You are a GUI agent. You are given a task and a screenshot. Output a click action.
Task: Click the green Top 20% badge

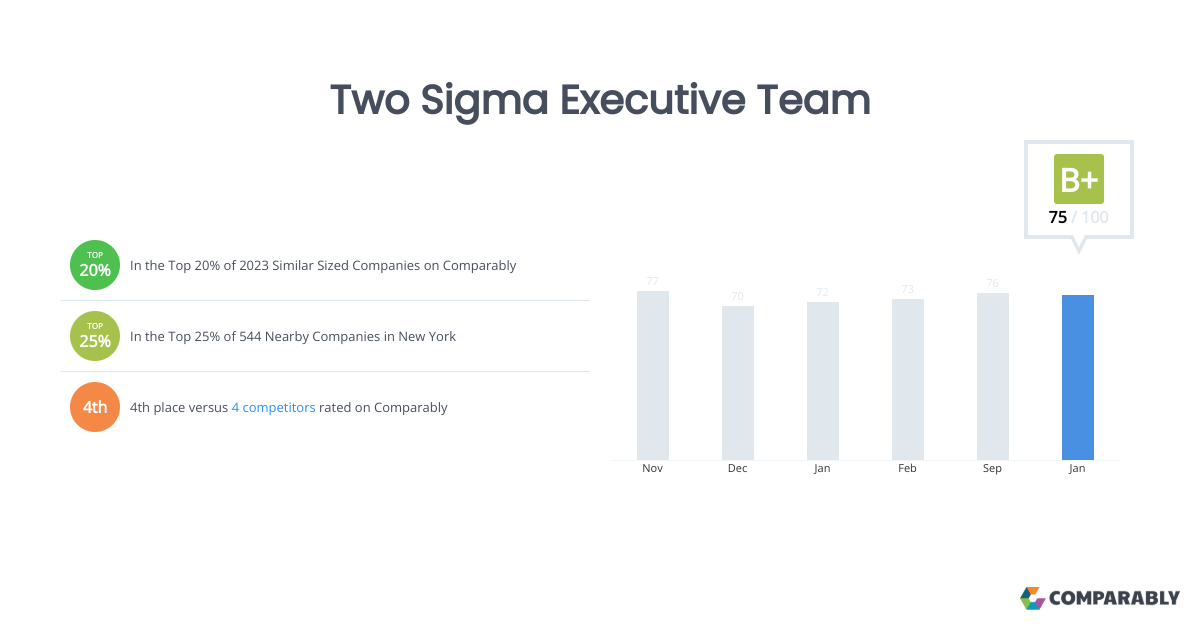point(95,266)
